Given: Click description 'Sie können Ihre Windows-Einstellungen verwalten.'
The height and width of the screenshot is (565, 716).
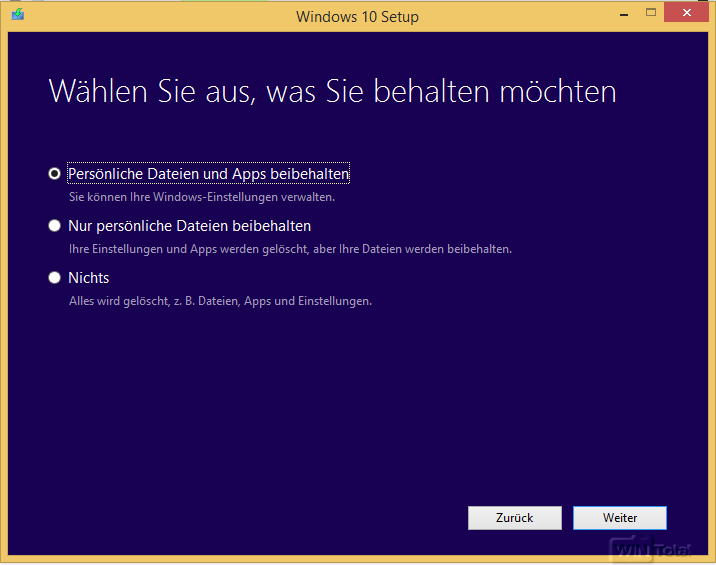Looking at the screenshot, I should (x=202, y=197).
